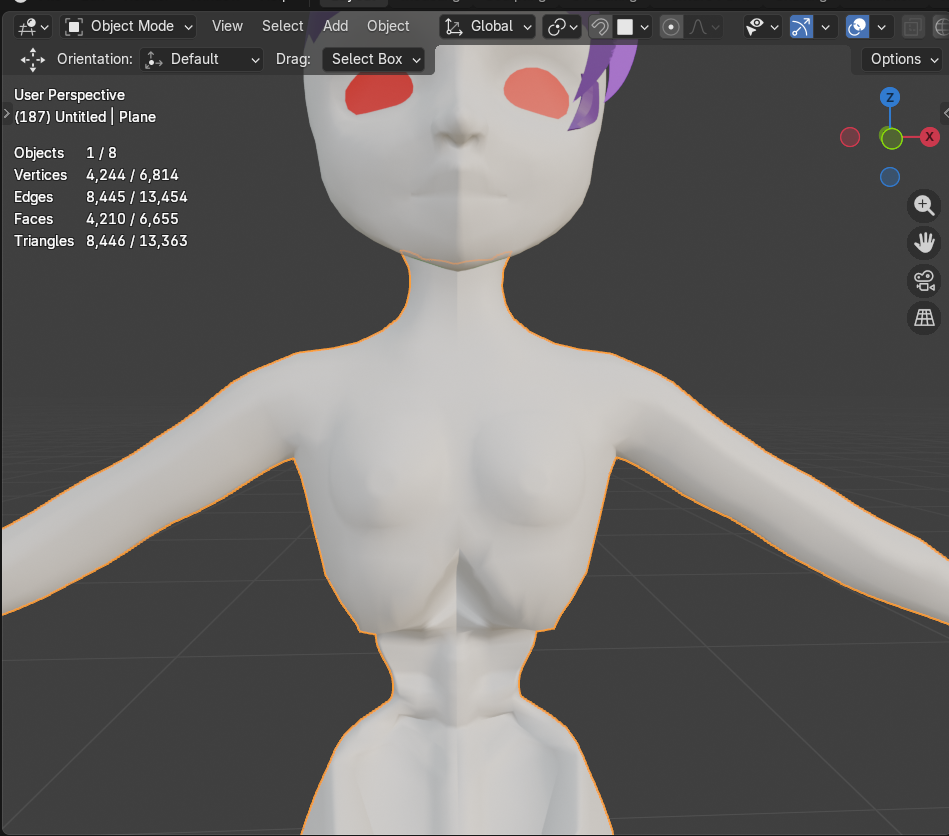Click the Objects 1 / 8 text
949x836 pixels.
click(x=65, y=153)
